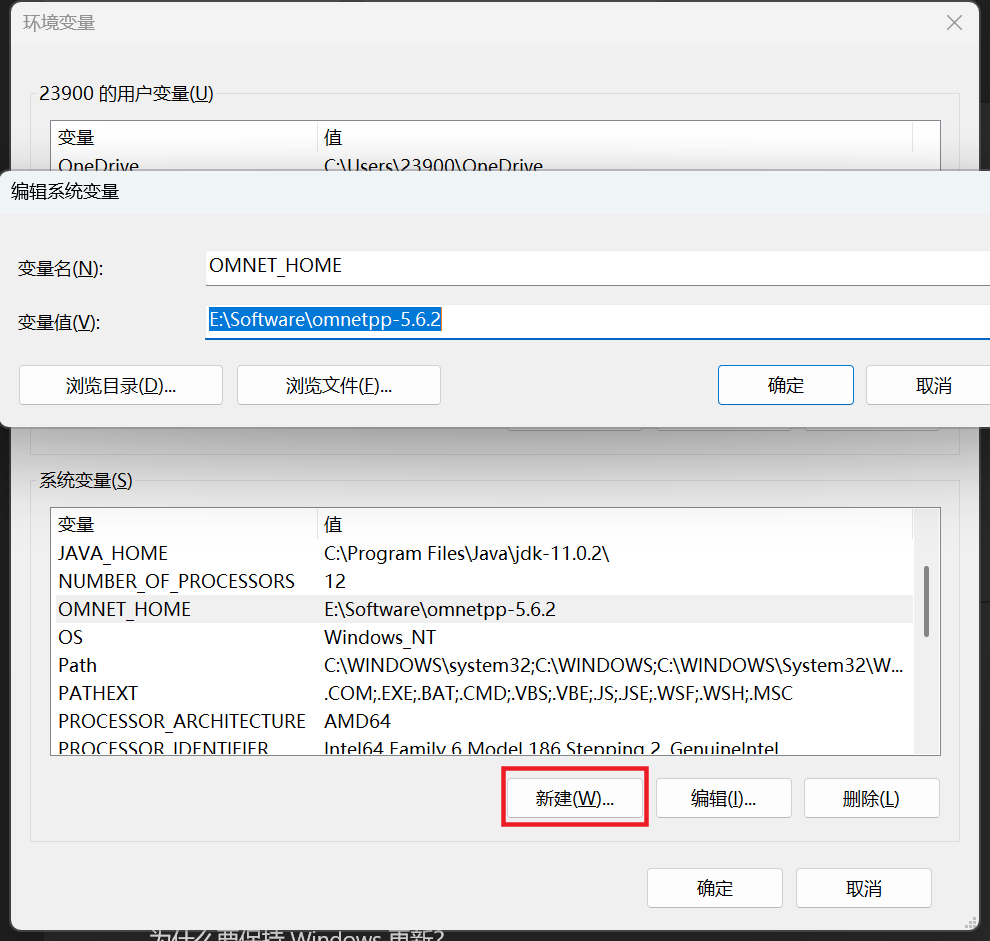Click 删除 button under system variables
Image resolution: width=990 pixels, height=941 pixels.
pyautogui.click(x=871, y=798)
